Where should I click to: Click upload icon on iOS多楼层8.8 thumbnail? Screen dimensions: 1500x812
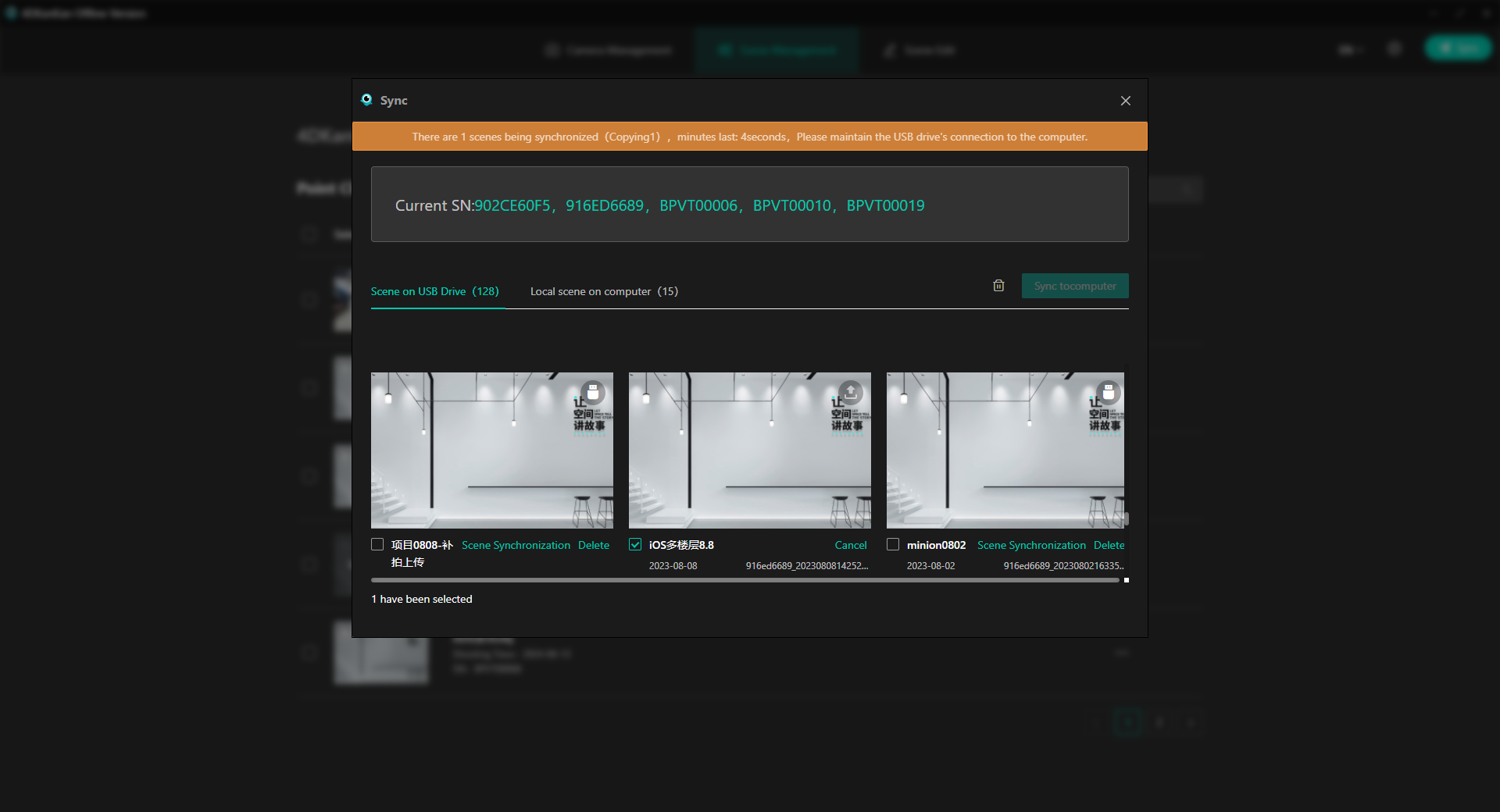coord(850,392)
